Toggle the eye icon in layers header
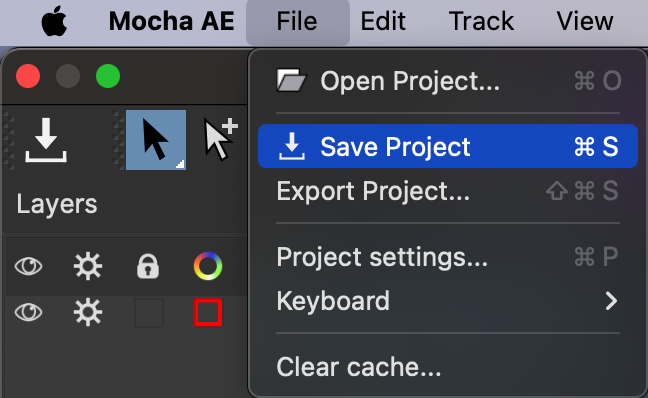The height and width of the screenshot is (398, 648). pos(28,266)
